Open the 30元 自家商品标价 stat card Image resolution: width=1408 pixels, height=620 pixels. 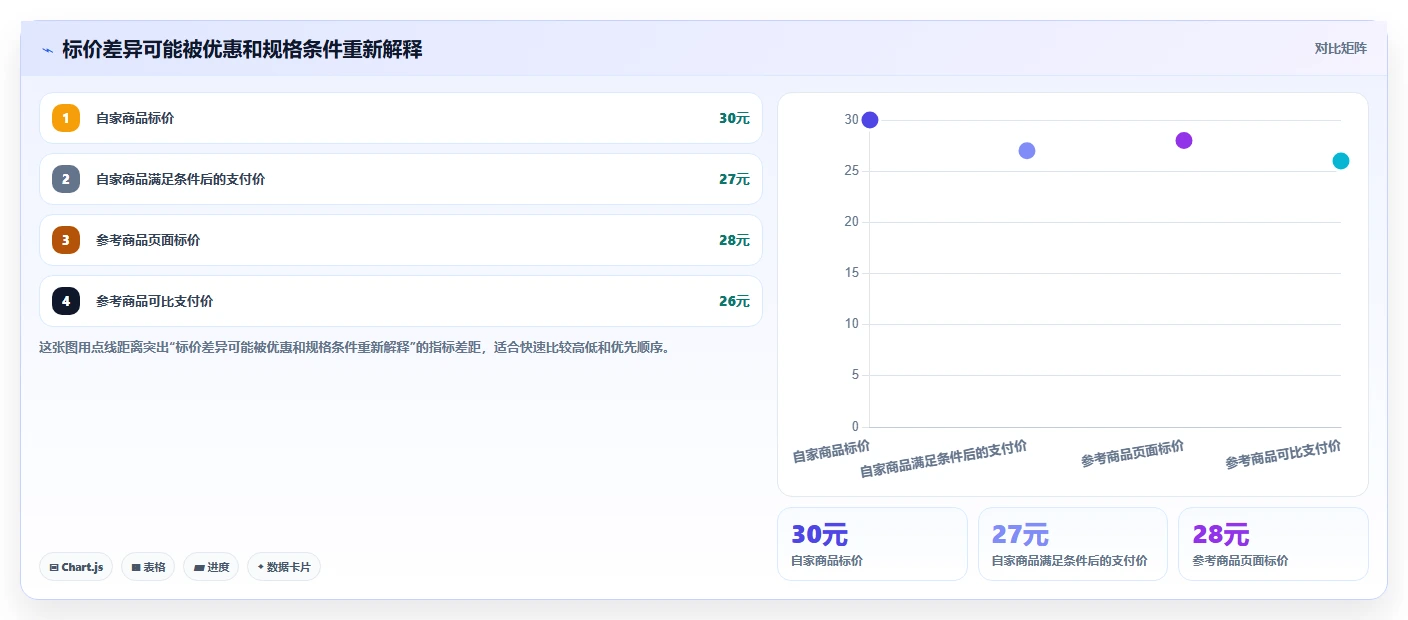(x=872, y=544)
